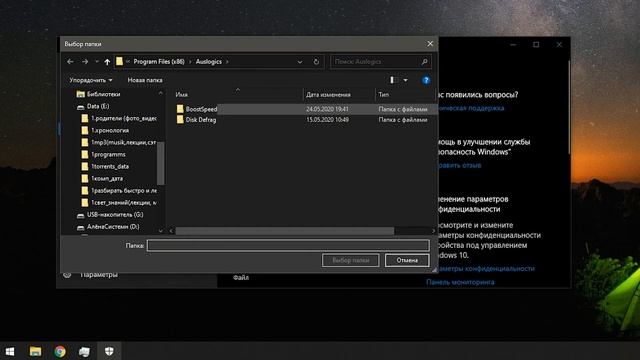Open help with the blue question icon
Viewport: 640px width, 360px height.
[x=426, y=80]
